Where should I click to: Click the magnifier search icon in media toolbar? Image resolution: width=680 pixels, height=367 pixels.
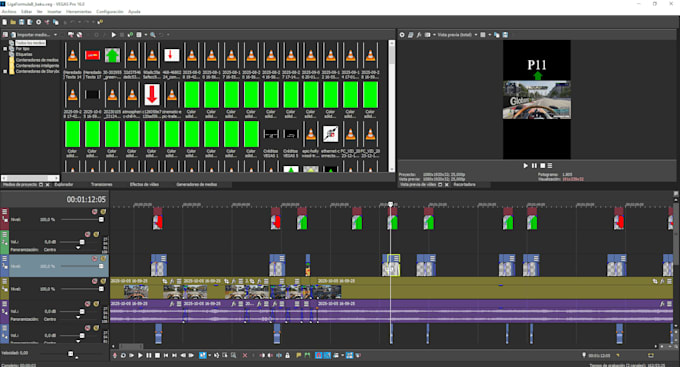pyautogui.click(x=153, y=35)
